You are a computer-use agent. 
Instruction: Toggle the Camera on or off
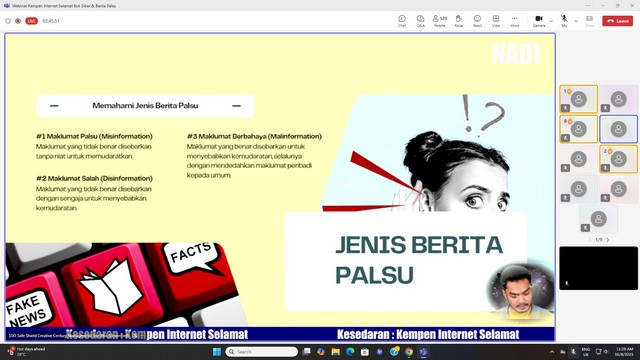click(x=539, y=21)
